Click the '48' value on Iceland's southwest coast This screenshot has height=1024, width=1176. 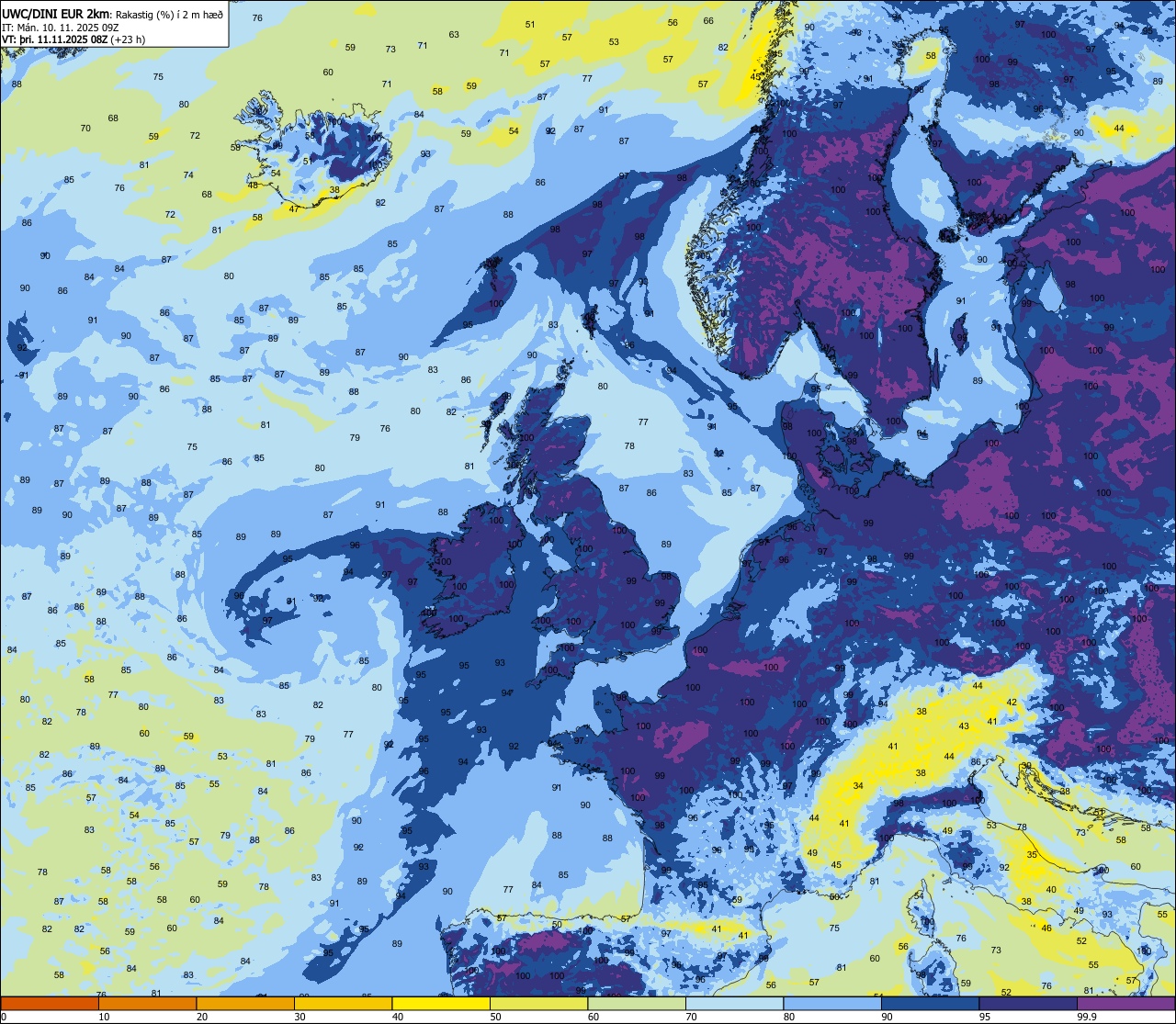(x=253, y=186)
